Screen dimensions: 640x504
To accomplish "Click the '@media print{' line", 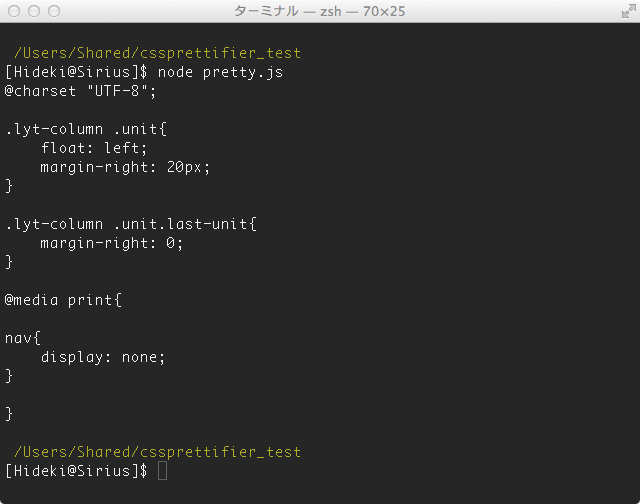I will (x=63, y=300).
